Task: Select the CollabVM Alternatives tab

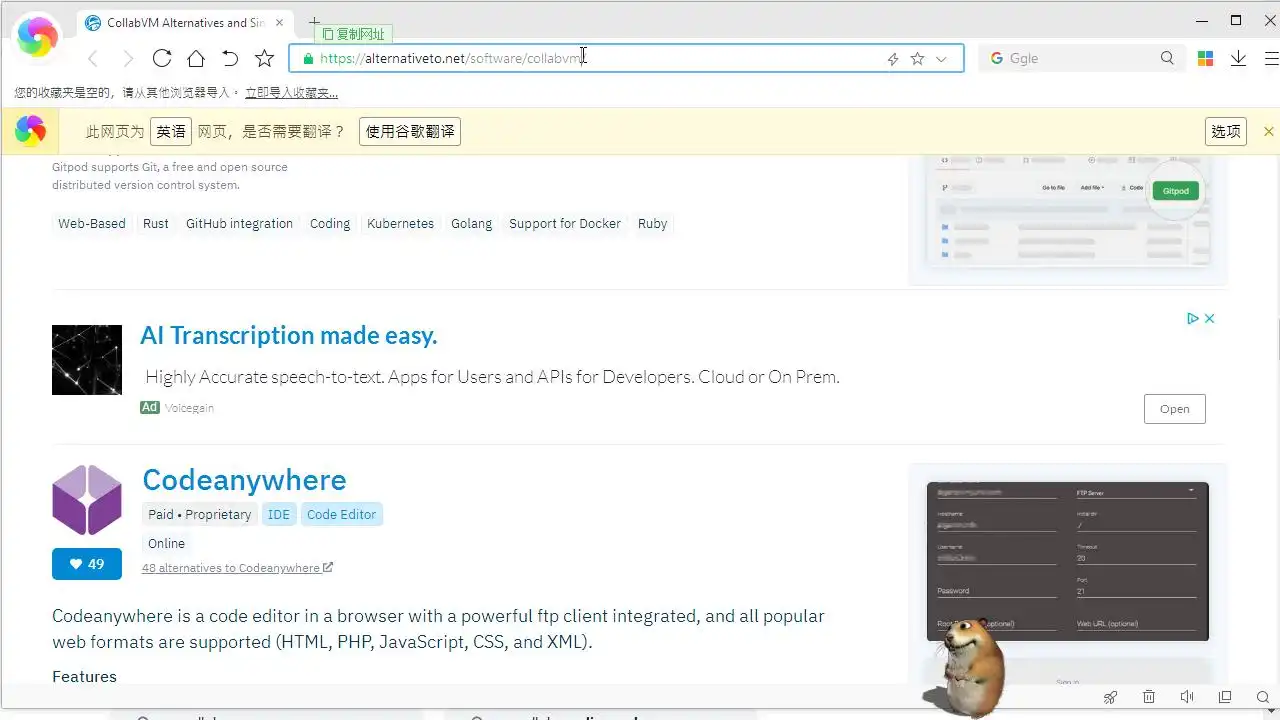Action: 186,22
